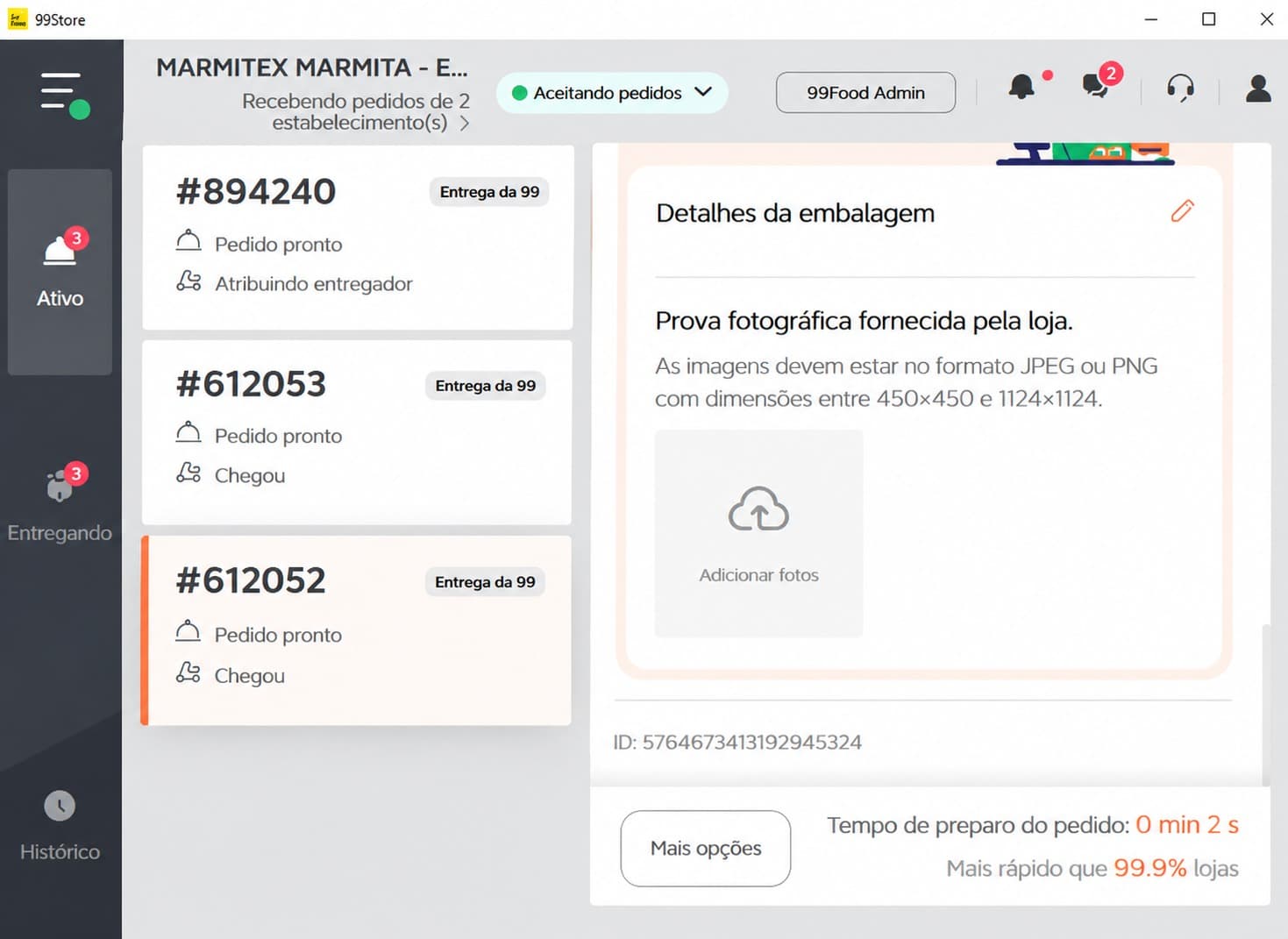Click the Mais opções button
Viewport: 1288px width, 939px height.
pos(706,849)
